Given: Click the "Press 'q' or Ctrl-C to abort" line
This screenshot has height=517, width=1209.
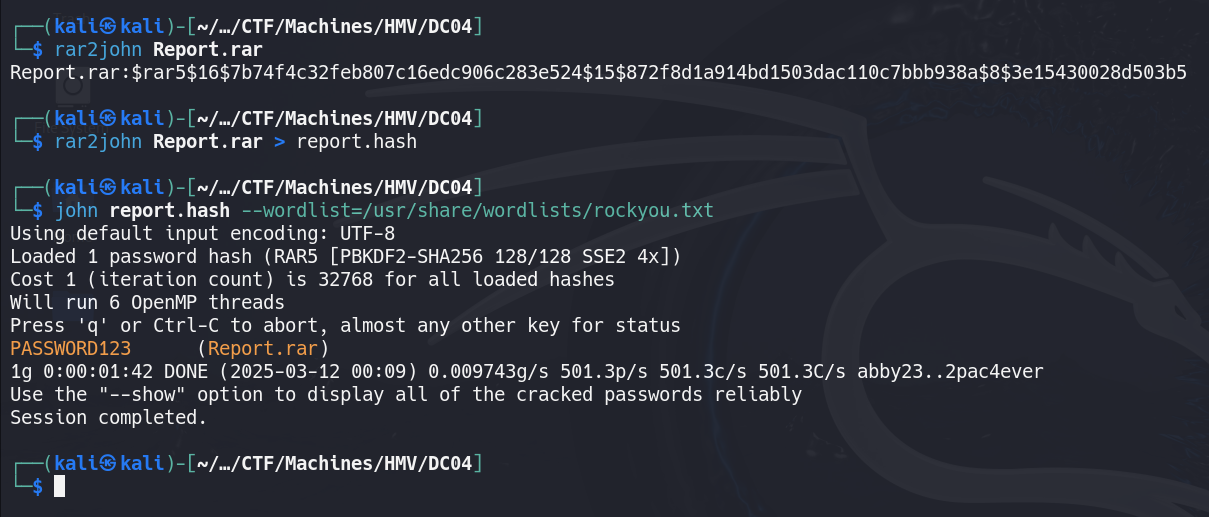Looking at the screenshot, I should (x=345, y=326).
